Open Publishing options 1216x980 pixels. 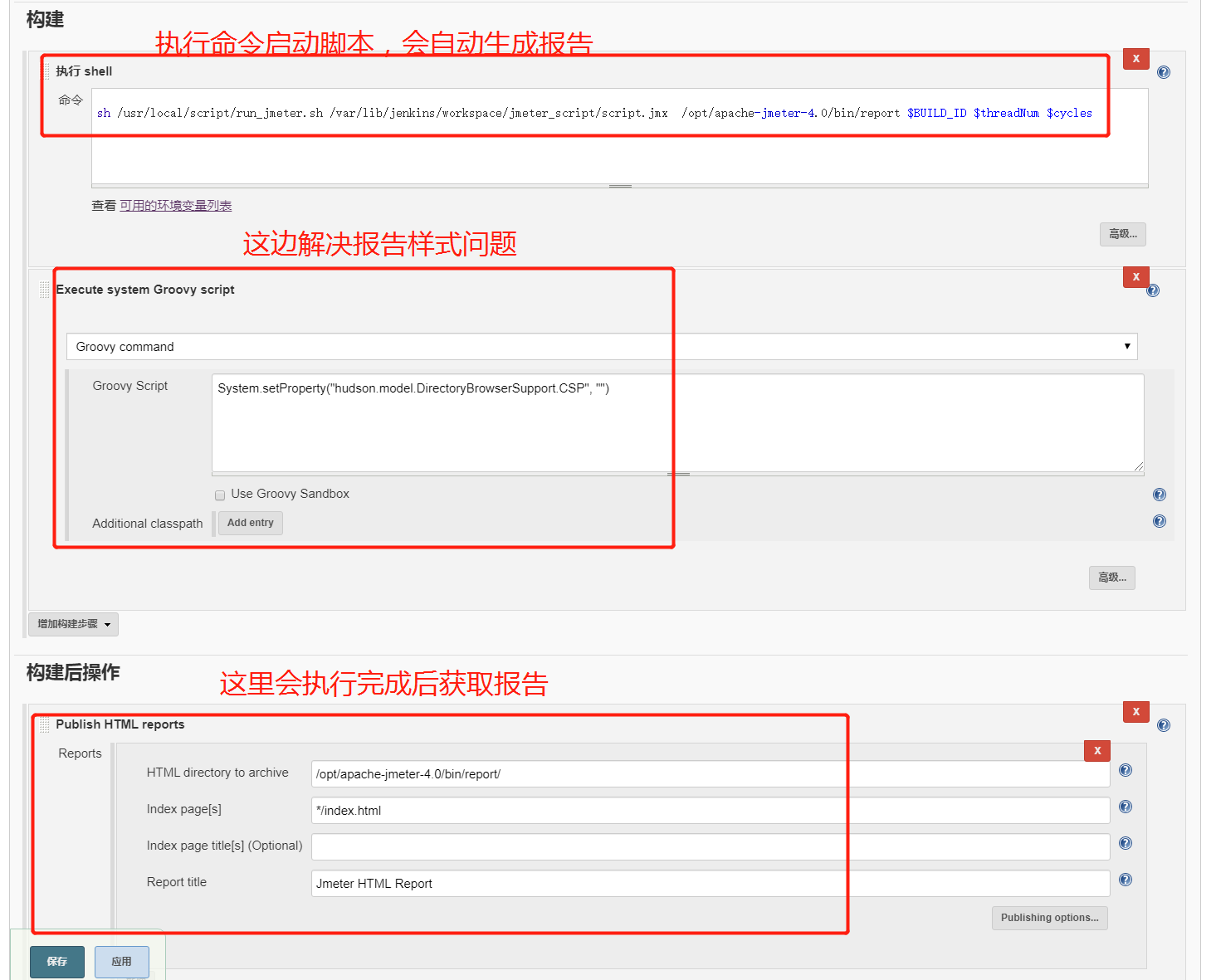click(1049, 918)
